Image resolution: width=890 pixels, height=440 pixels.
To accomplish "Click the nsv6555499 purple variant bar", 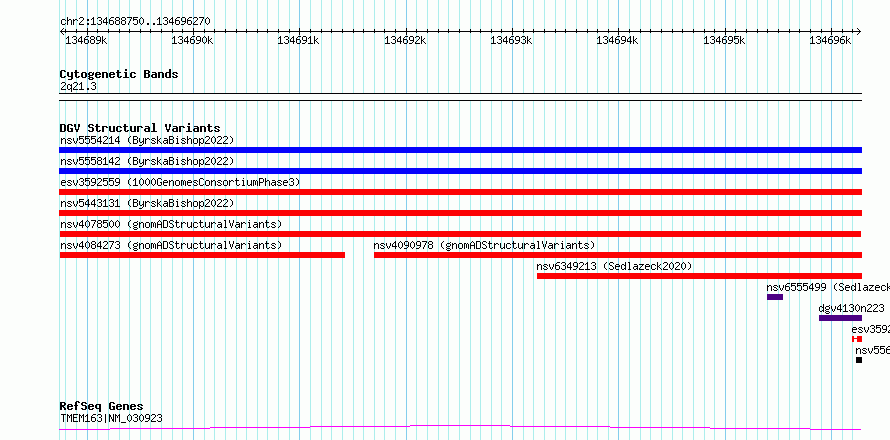I will [x=775, y=297].
